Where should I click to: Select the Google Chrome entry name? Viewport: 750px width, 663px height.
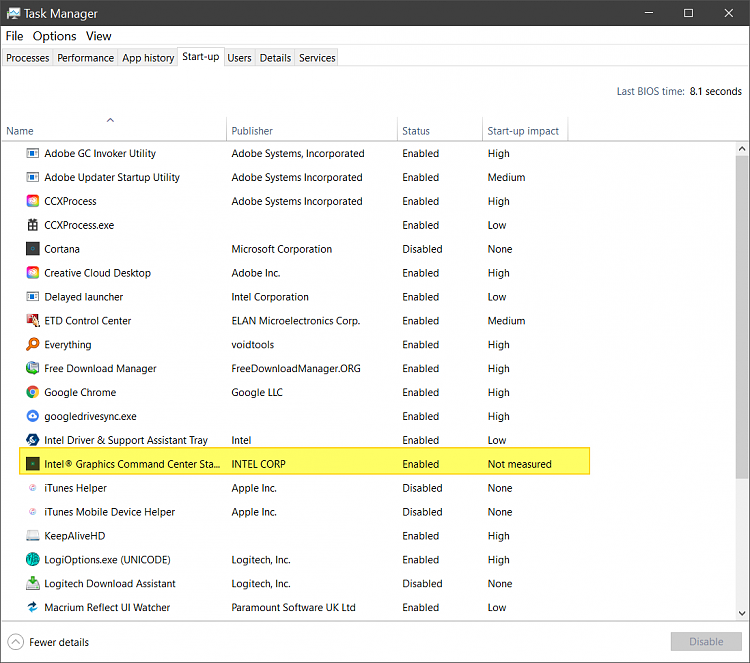(x=80, y=393)
